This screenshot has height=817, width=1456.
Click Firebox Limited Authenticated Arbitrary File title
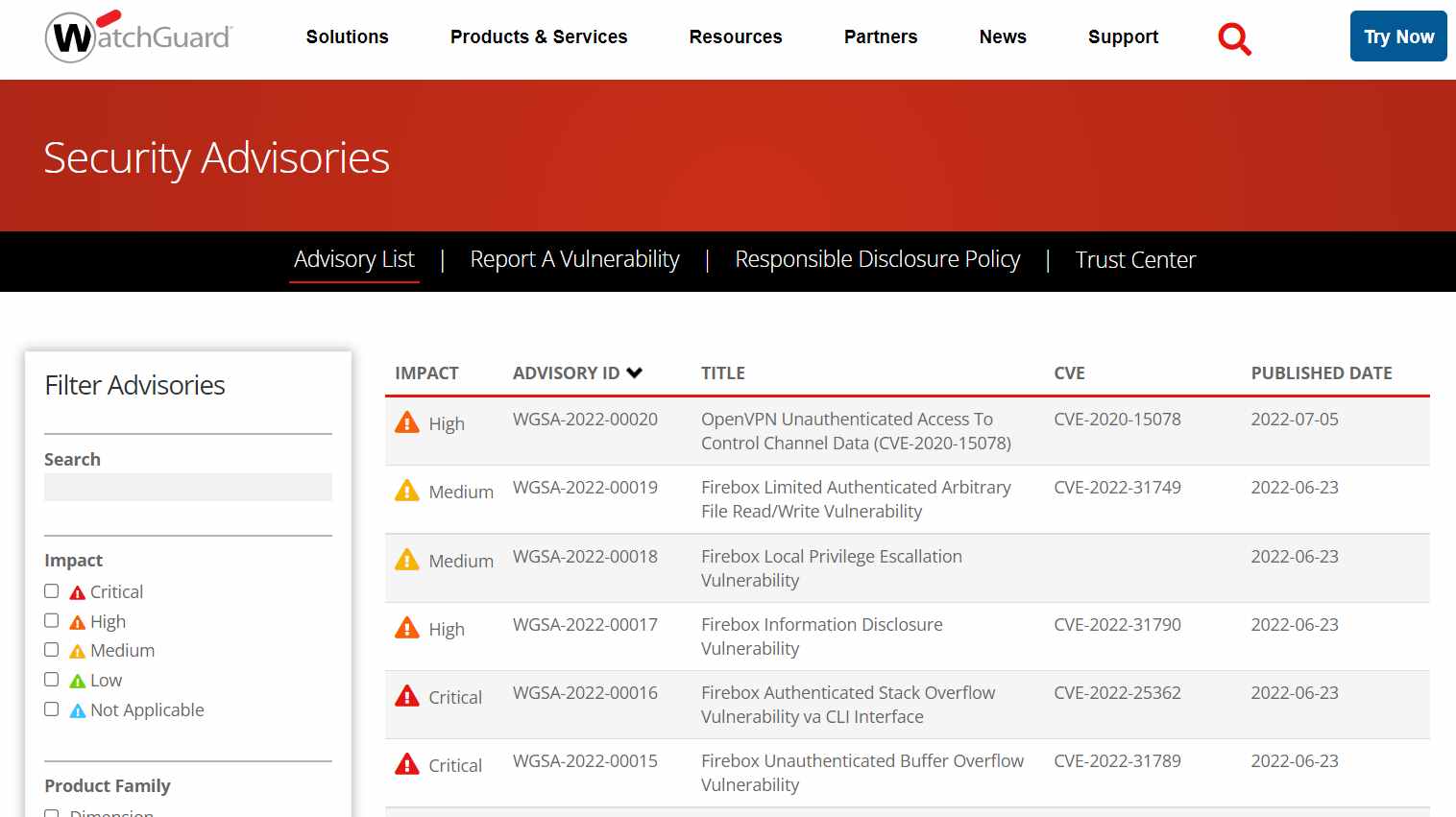tap(856, 499)
